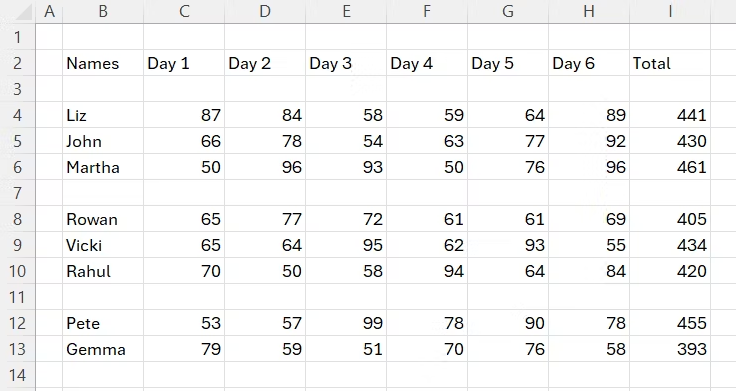
Task: Select the cell containing Rowan
Action: pos(103,219)
